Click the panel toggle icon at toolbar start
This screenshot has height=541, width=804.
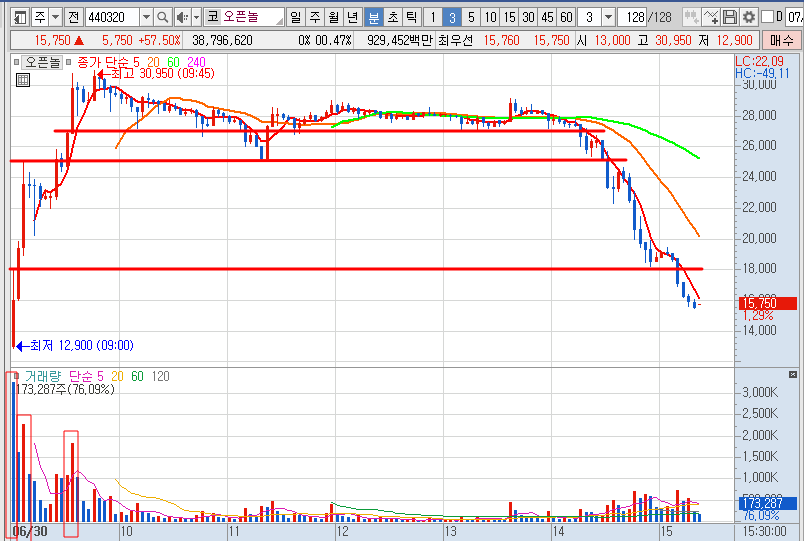[19, 17]
